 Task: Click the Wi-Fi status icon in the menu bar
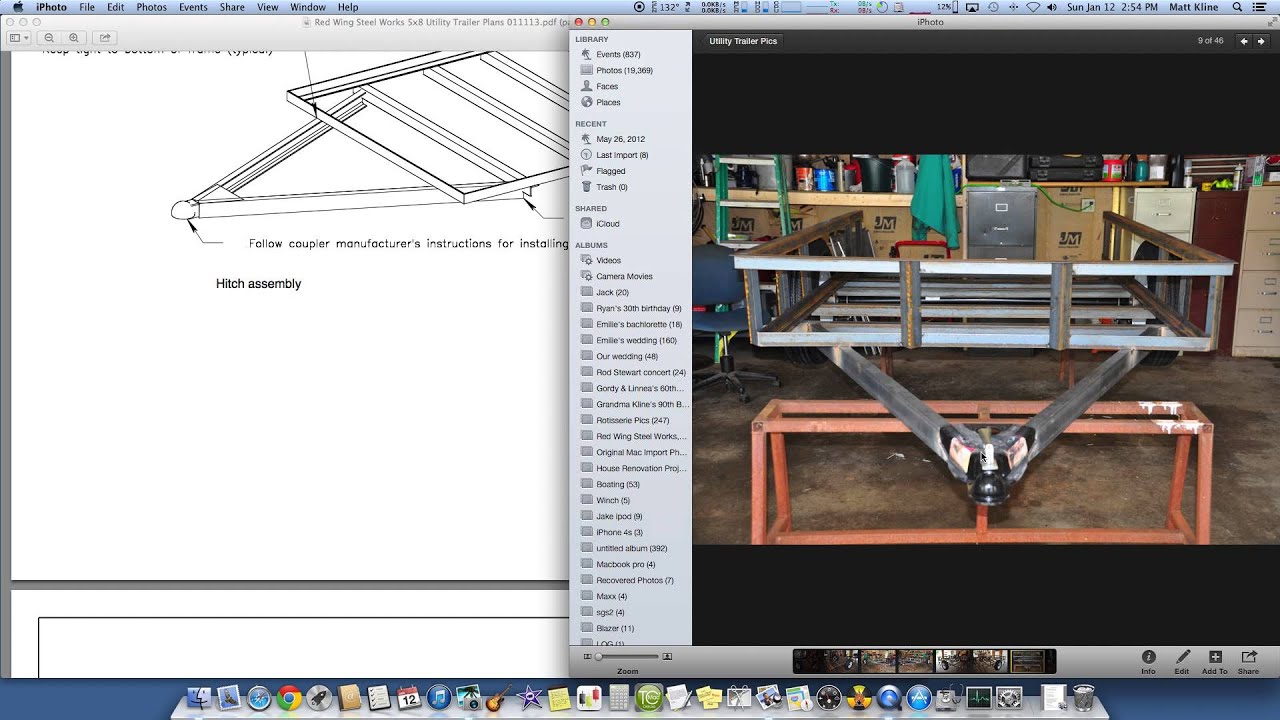1033,7
